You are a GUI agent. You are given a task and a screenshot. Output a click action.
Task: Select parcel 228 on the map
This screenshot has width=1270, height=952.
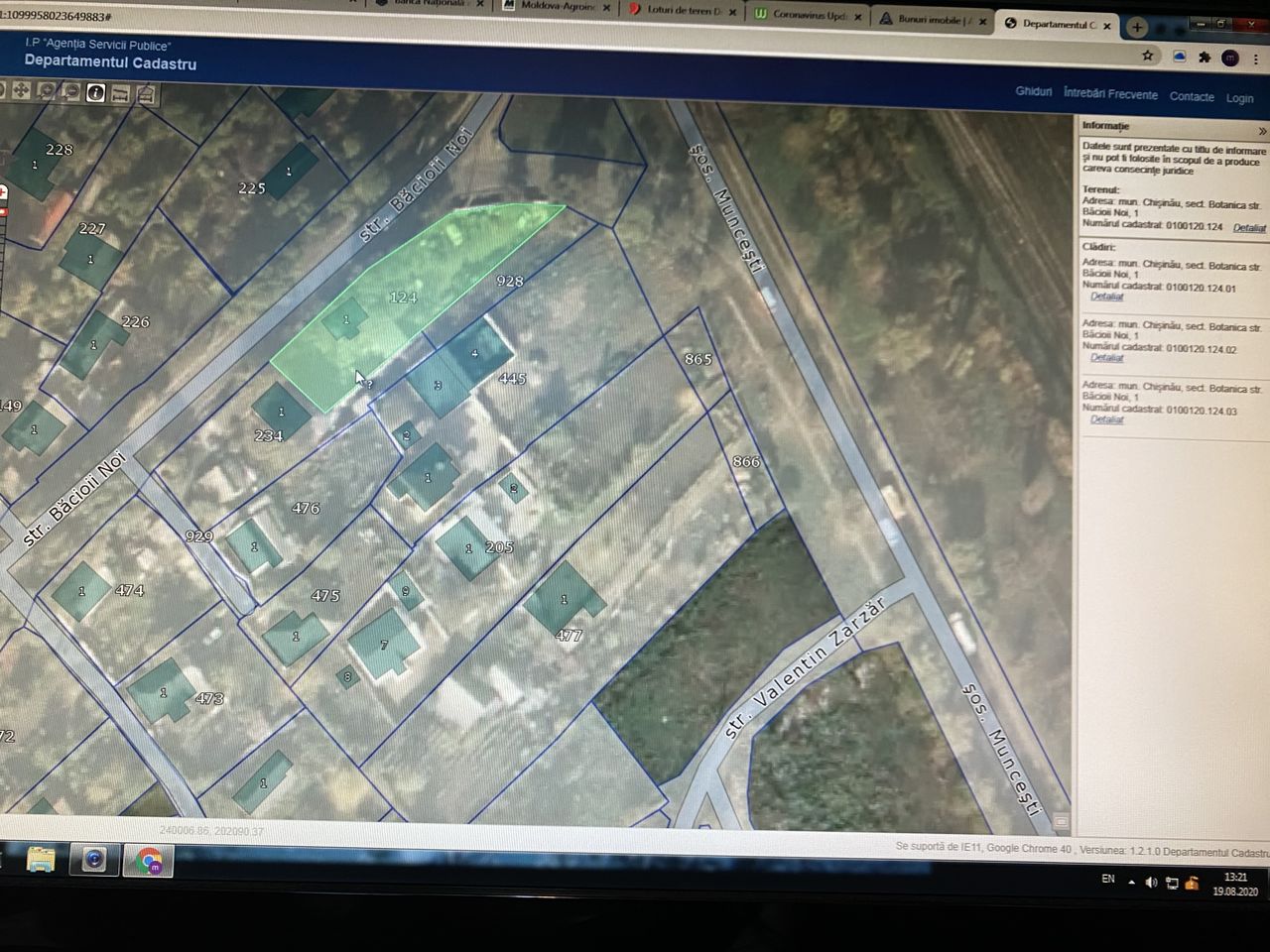(60, 149)
